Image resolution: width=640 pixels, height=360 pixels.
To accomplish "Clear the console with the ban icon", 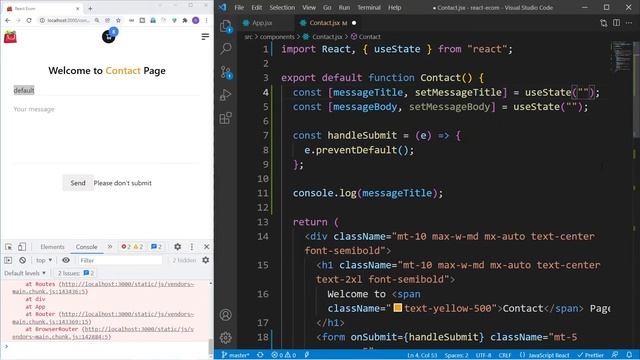I will [22, 260].
